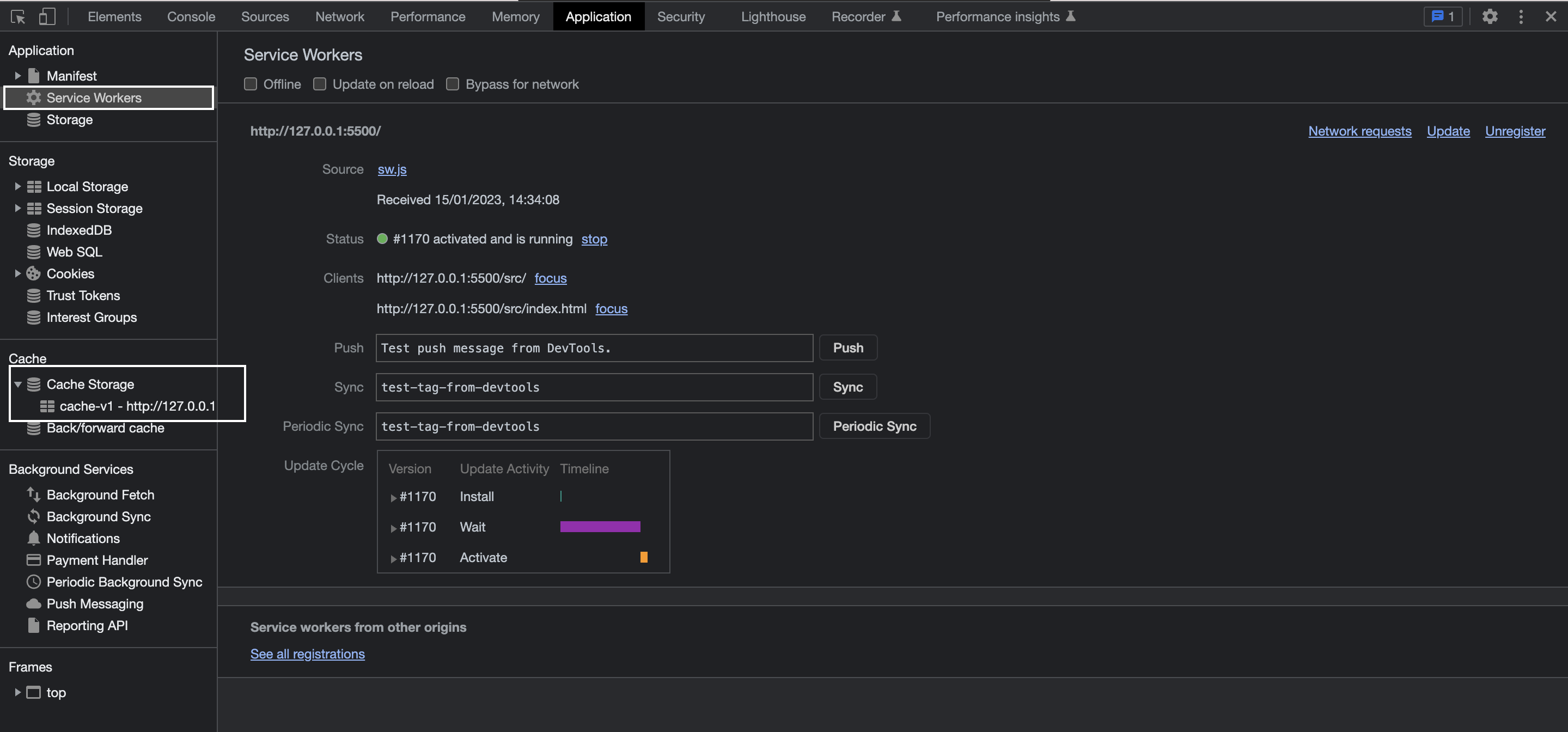Screen dimensions: 1568x732
Task: Open the three-dot customize DevTools menu
Action: [1521, 16]
